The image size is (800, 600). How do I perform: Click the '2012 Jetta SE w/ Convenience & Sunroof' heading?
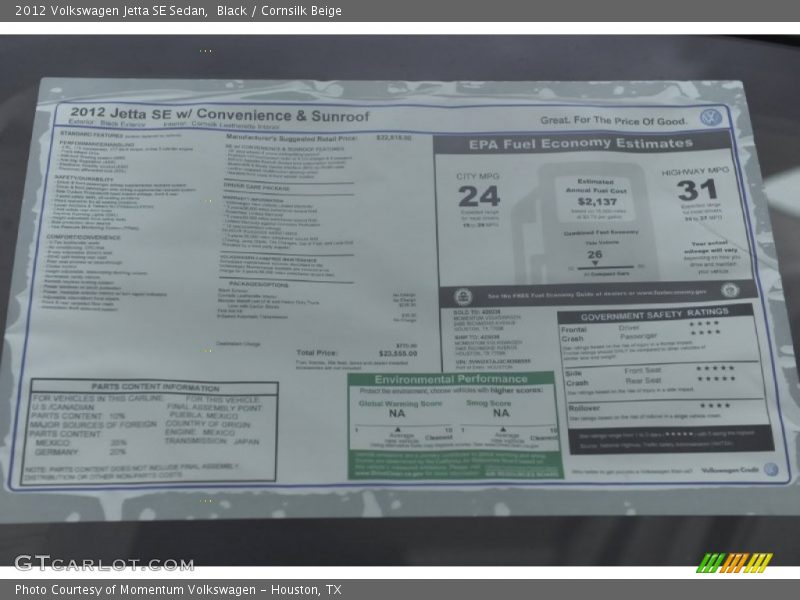[x=219, y=114]
